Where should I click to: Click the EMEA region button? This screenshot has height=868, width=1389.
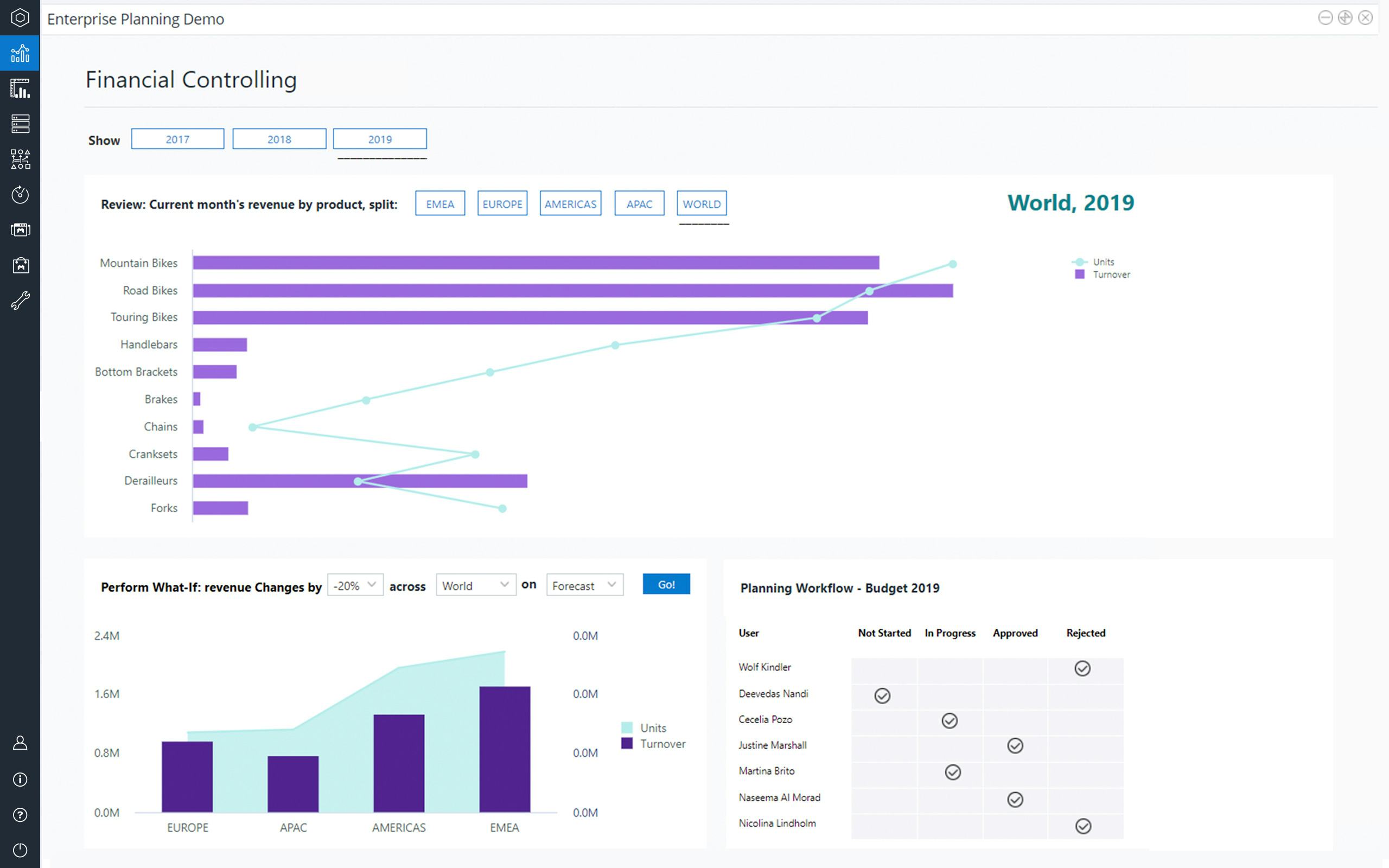(439, 204)
